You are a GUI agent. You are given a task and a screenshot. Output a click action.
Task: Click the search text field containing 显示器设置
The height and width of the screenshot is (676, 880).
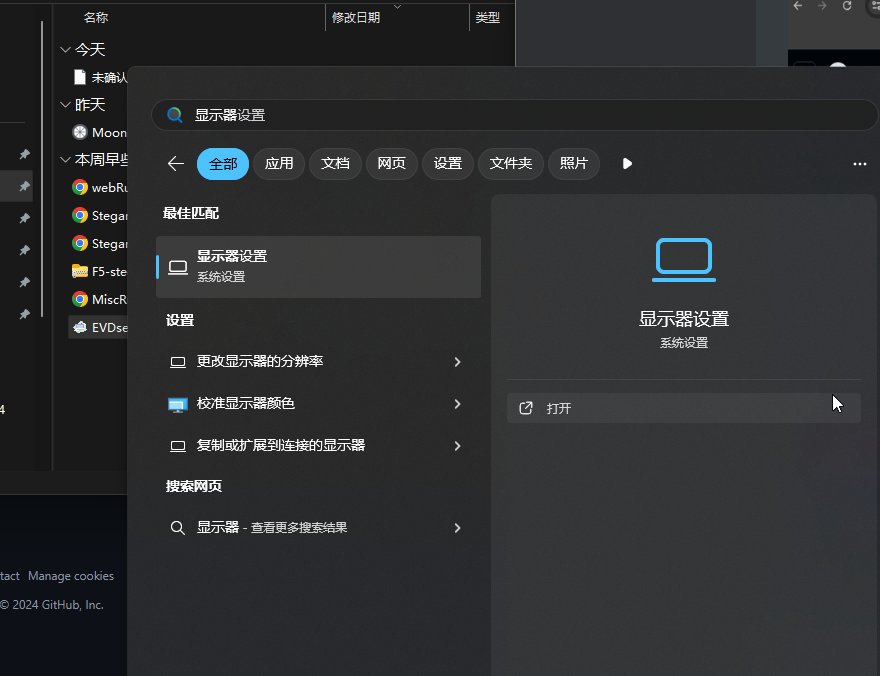click(515, 115)
